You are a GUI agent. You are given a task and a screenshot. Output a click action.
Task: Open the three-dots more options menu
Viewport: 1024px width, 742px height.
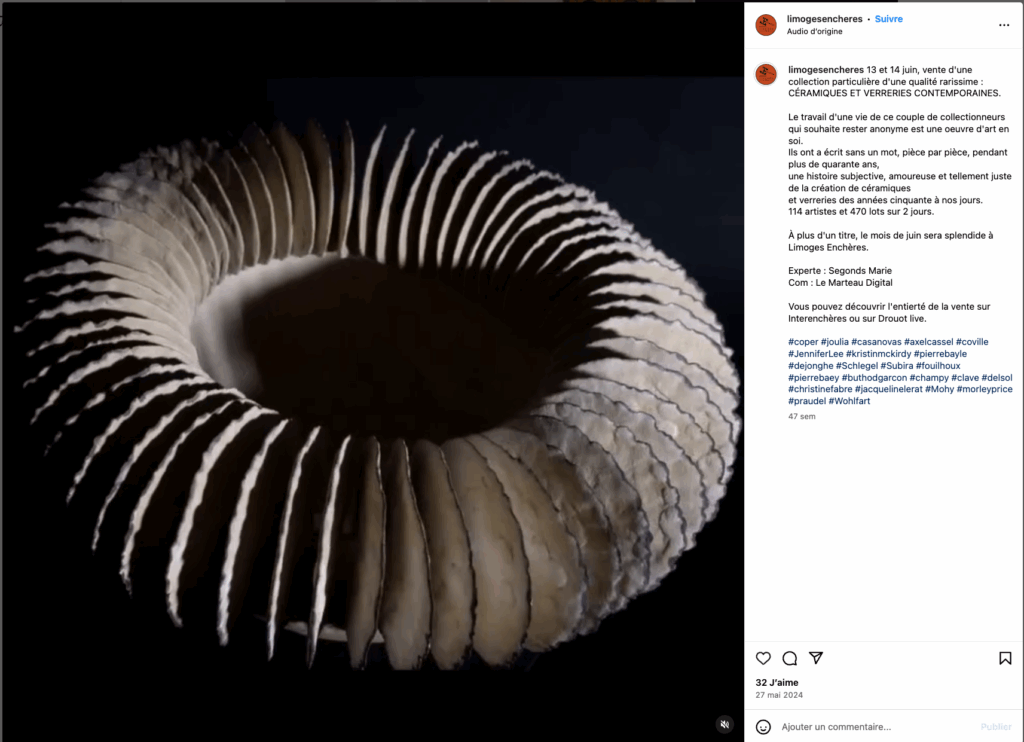point(1004,25)
